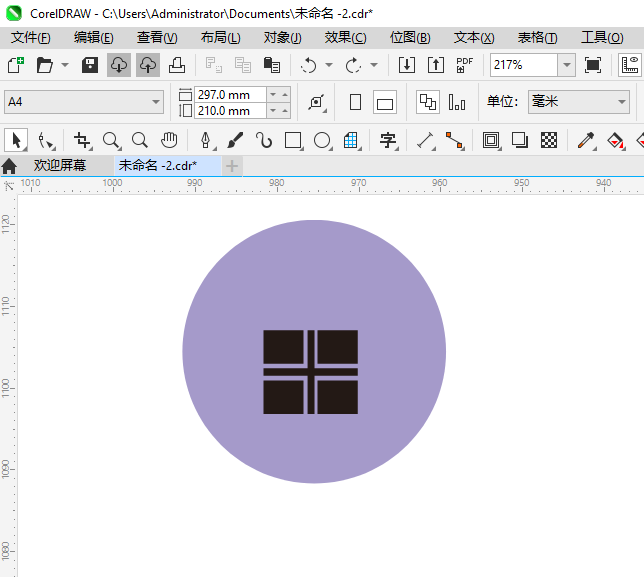Select the Pan hand tool
Image resolution: width=644 pixels, height=577 pixels.
[169, 140]
